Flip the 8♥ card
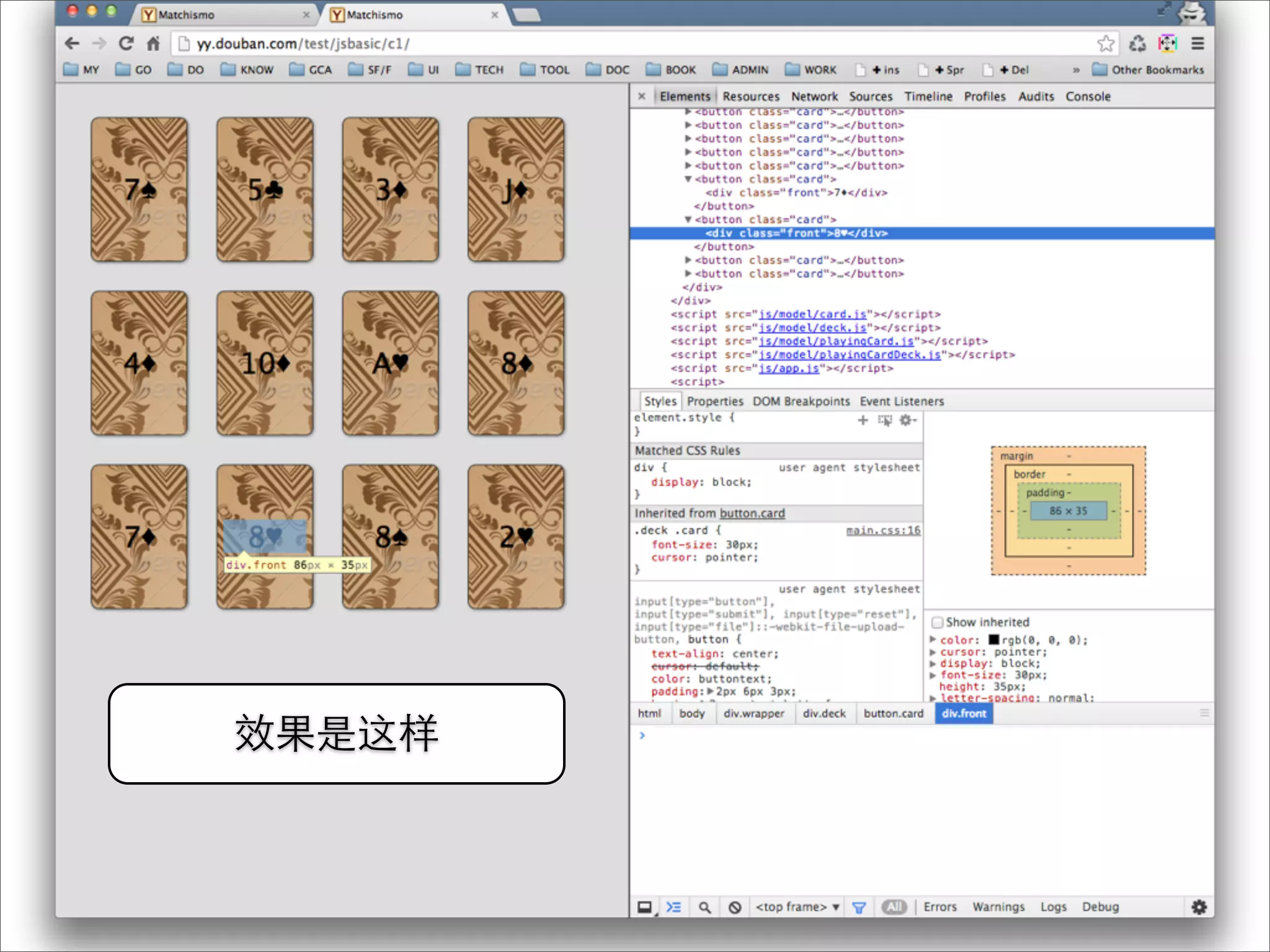Image resolution: width=1270 pixels, height=952 pixels. (265, 537)
